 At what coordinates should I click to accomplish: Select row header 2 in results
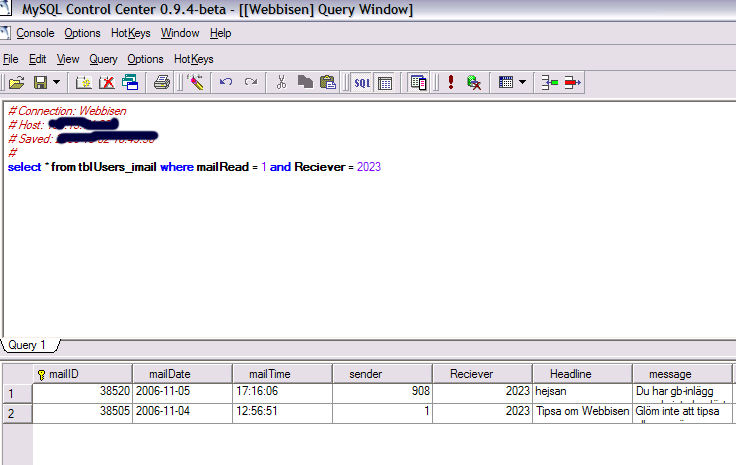coord(17,413)
